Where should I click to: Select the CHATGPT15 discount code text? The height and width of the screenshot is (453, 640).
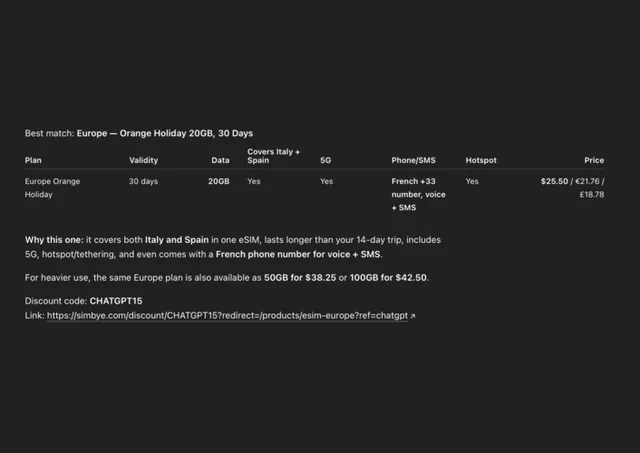pos(116,301)
